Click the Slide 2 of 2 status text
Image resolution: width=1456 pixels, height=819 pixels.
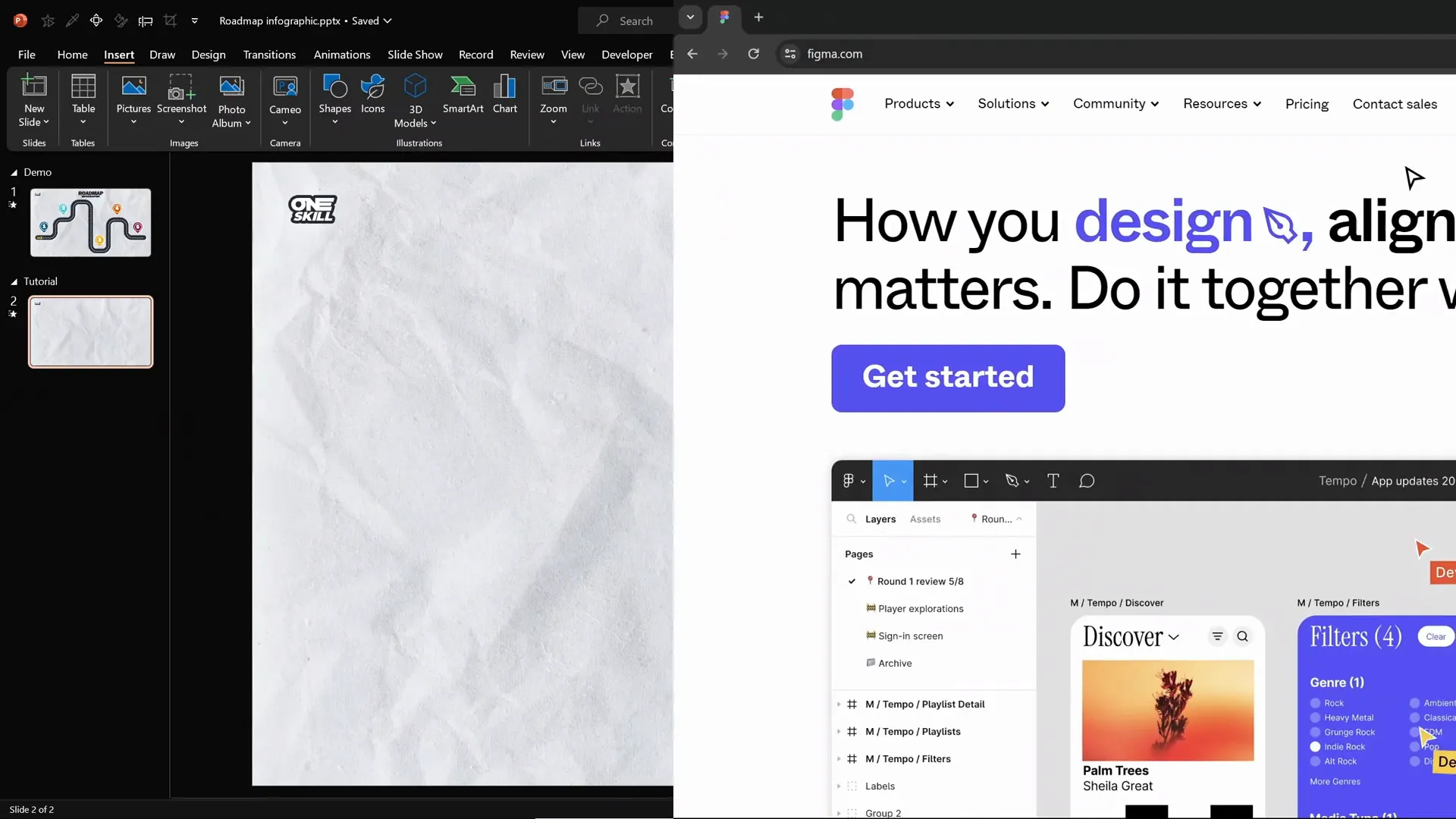[32, 809]
